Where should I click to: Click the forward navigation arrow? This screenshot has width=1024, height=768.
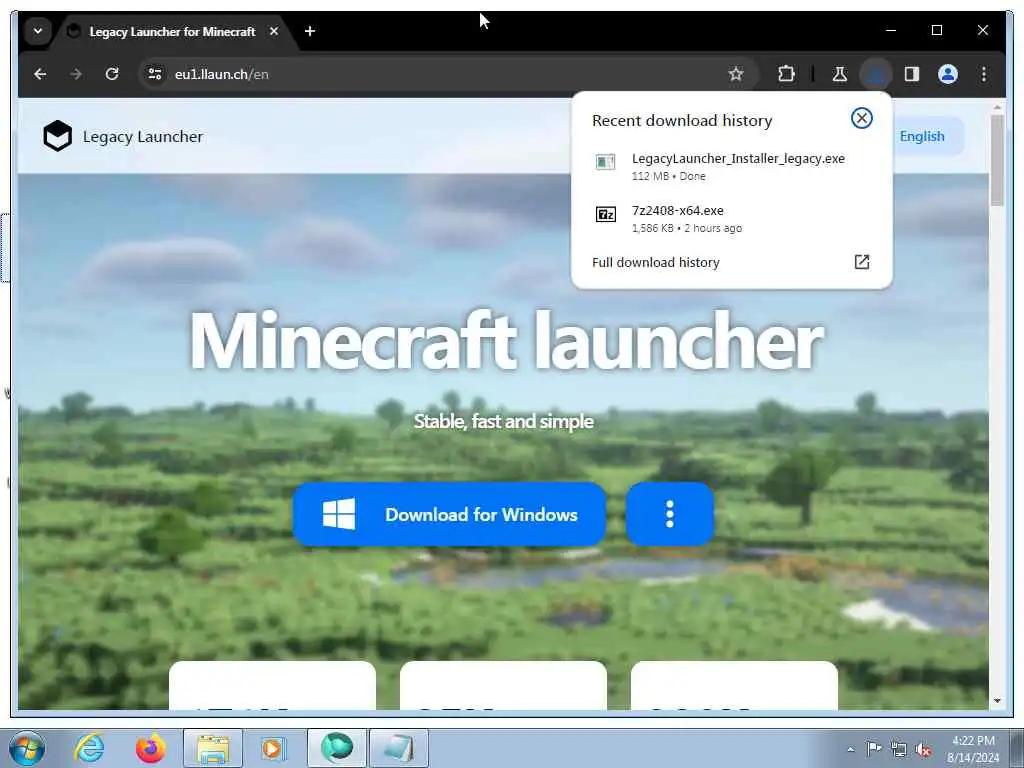76,74
